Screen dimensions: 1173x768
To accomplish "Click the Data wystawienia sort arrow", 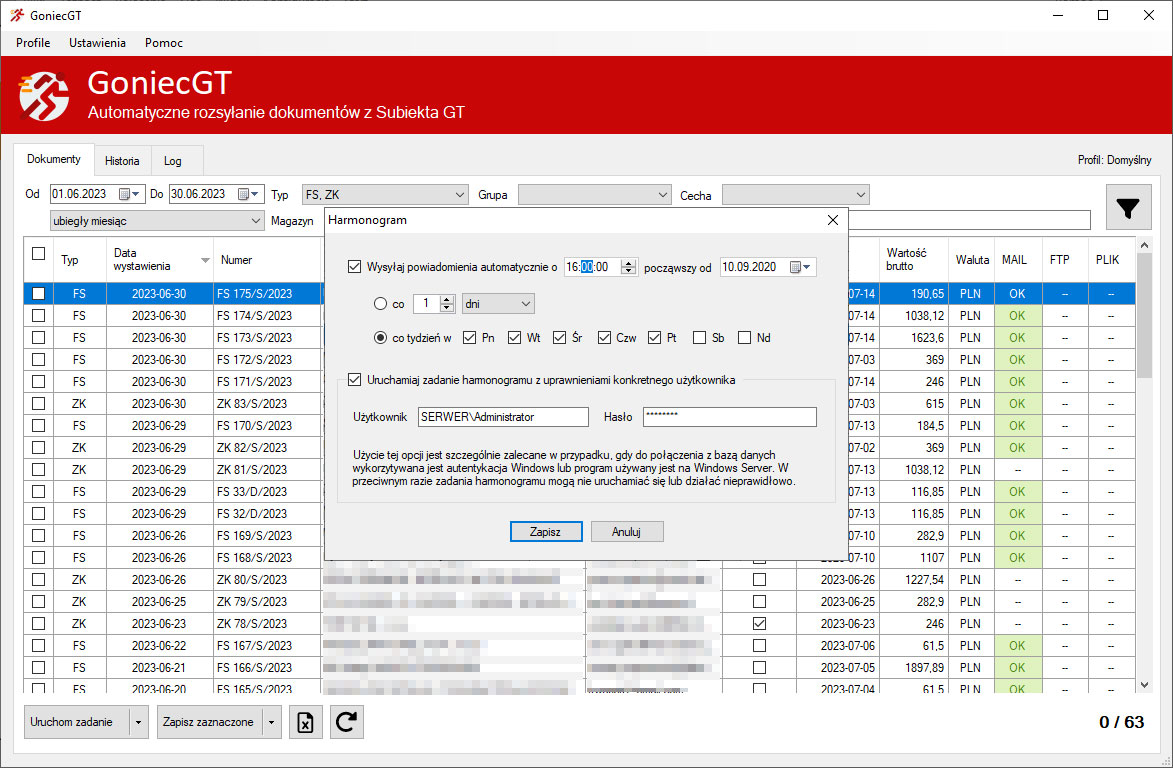I will 205,260.
